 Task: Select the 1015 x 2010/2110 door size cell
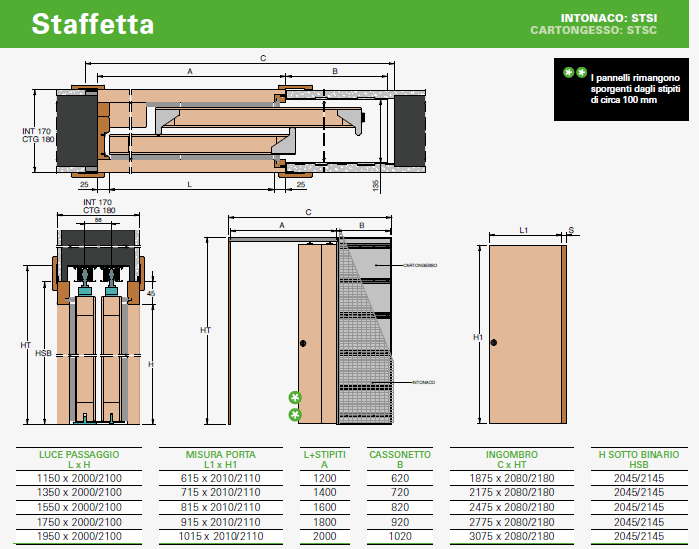215,535
